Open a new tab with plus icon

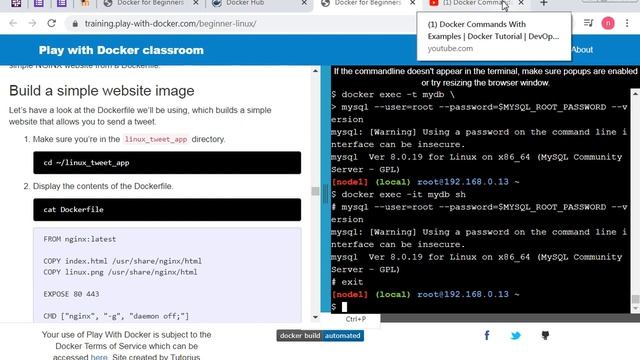pyautogui.click(x=543, y=3)
